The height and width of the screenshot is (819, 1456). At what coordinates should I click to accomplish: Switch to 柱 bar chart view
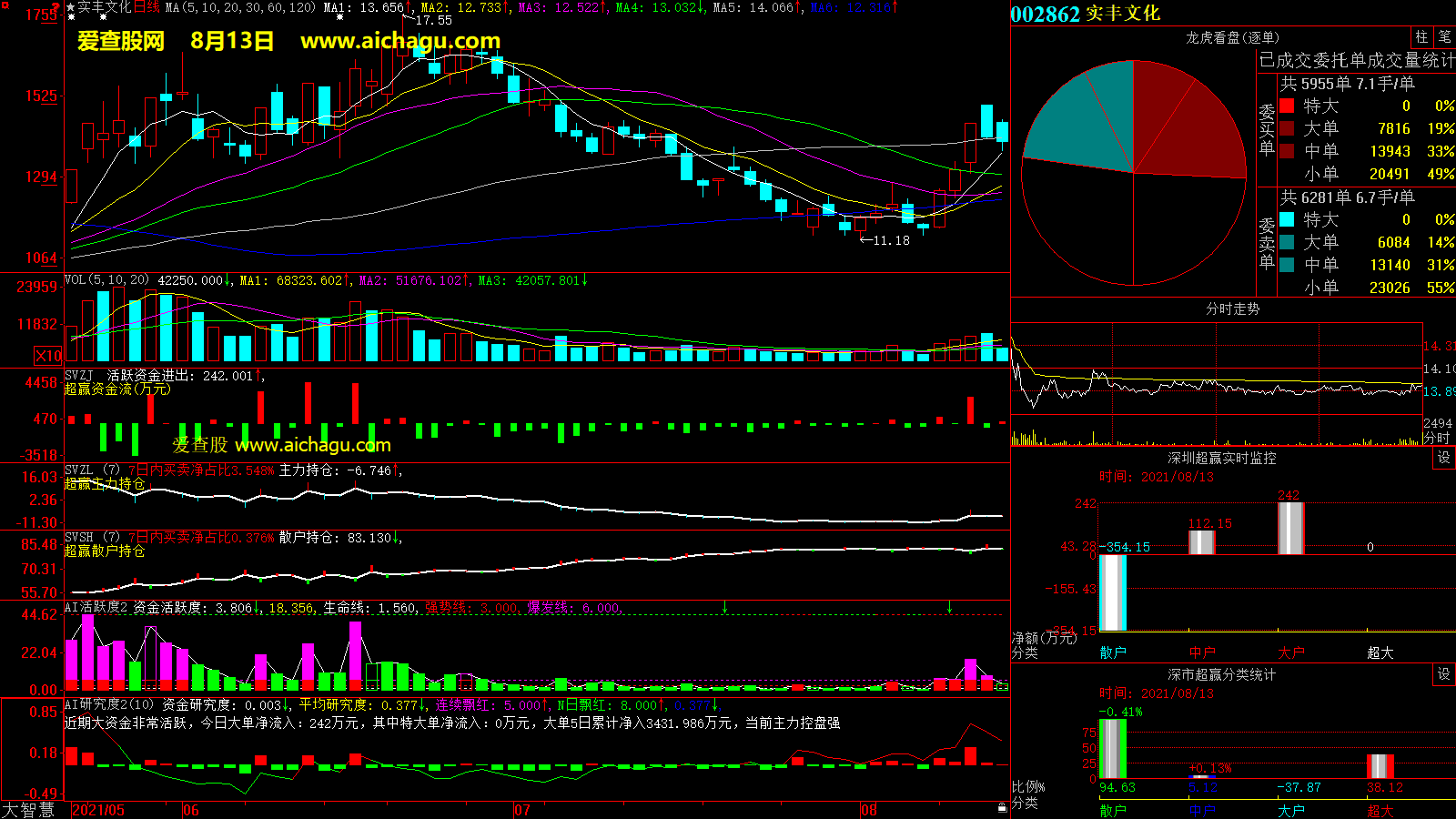pyautogui.click(x=1421, y=37)
